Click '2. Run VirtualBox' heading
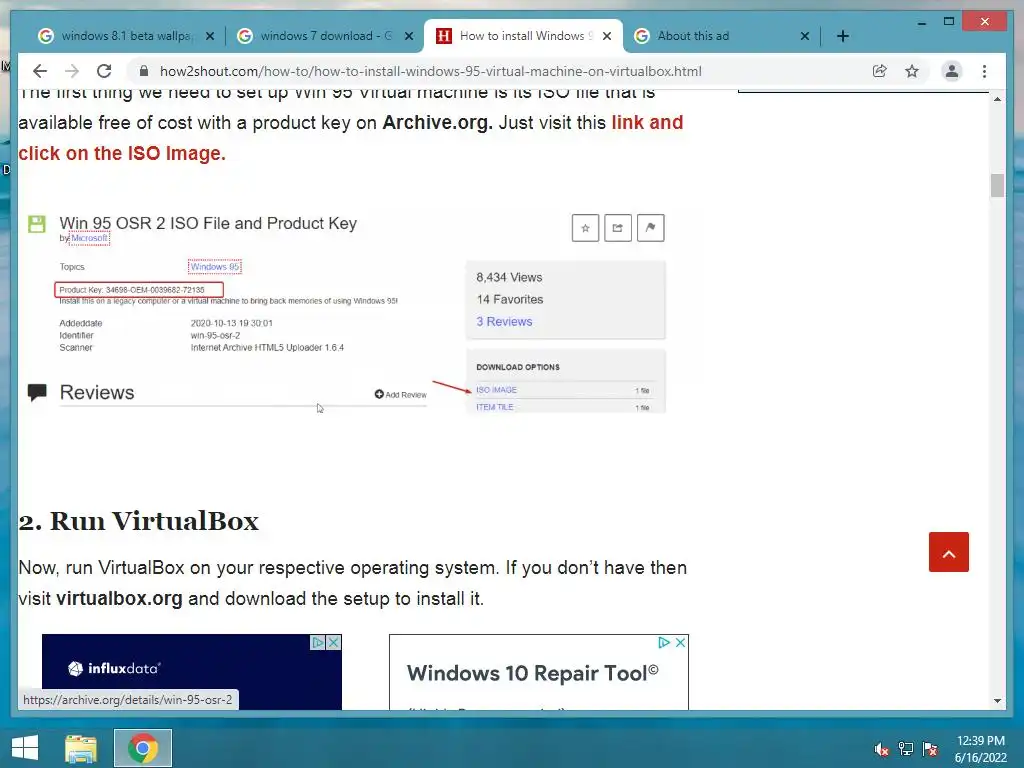The image size is (1024, 768). pyautogui.click(x=138, y=521)
